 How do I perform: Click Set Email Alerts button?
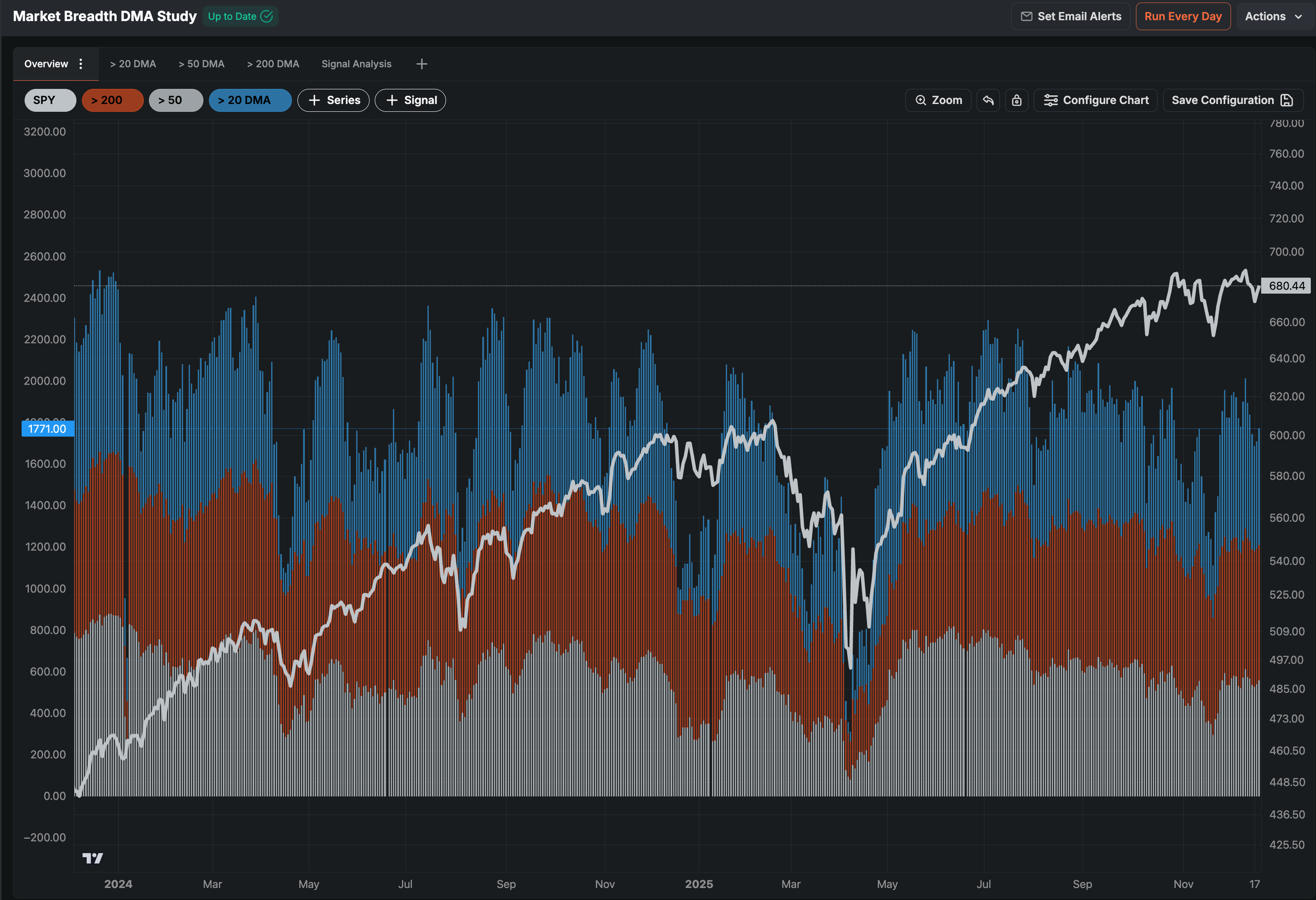[x=1070, y=16]
